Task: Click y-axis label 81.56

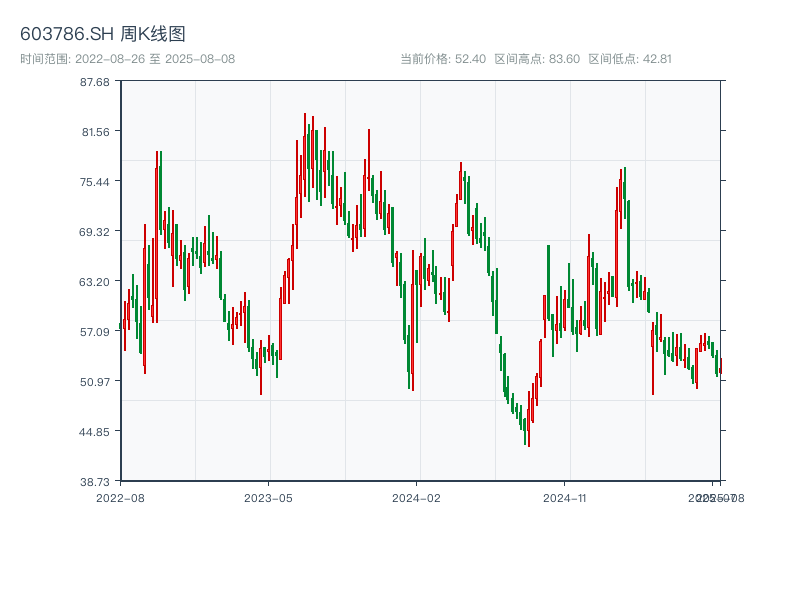Action: pos(96,132)
